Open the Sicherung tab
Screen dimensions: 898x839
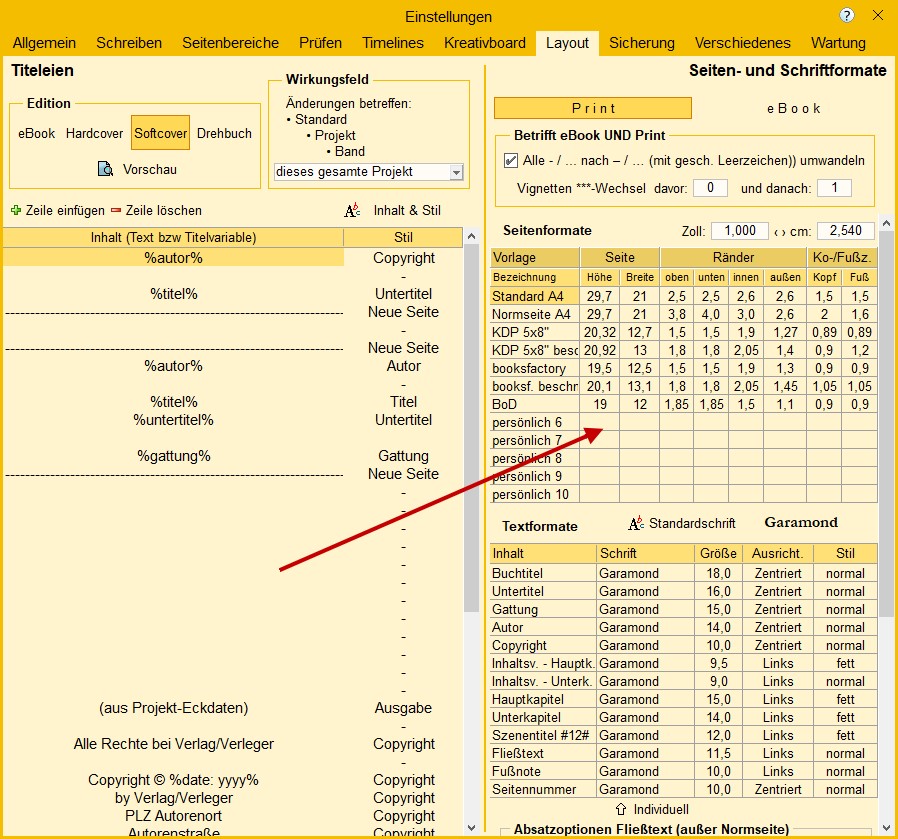[x=641, y=43]
